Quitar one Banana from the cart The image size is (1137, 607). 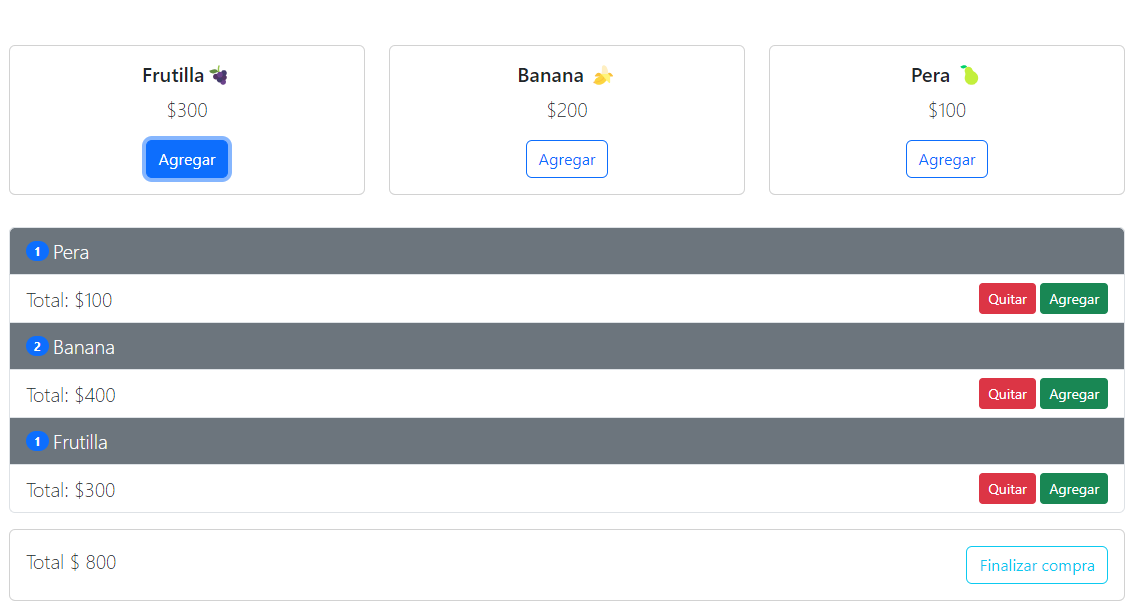click(1007, 394)
